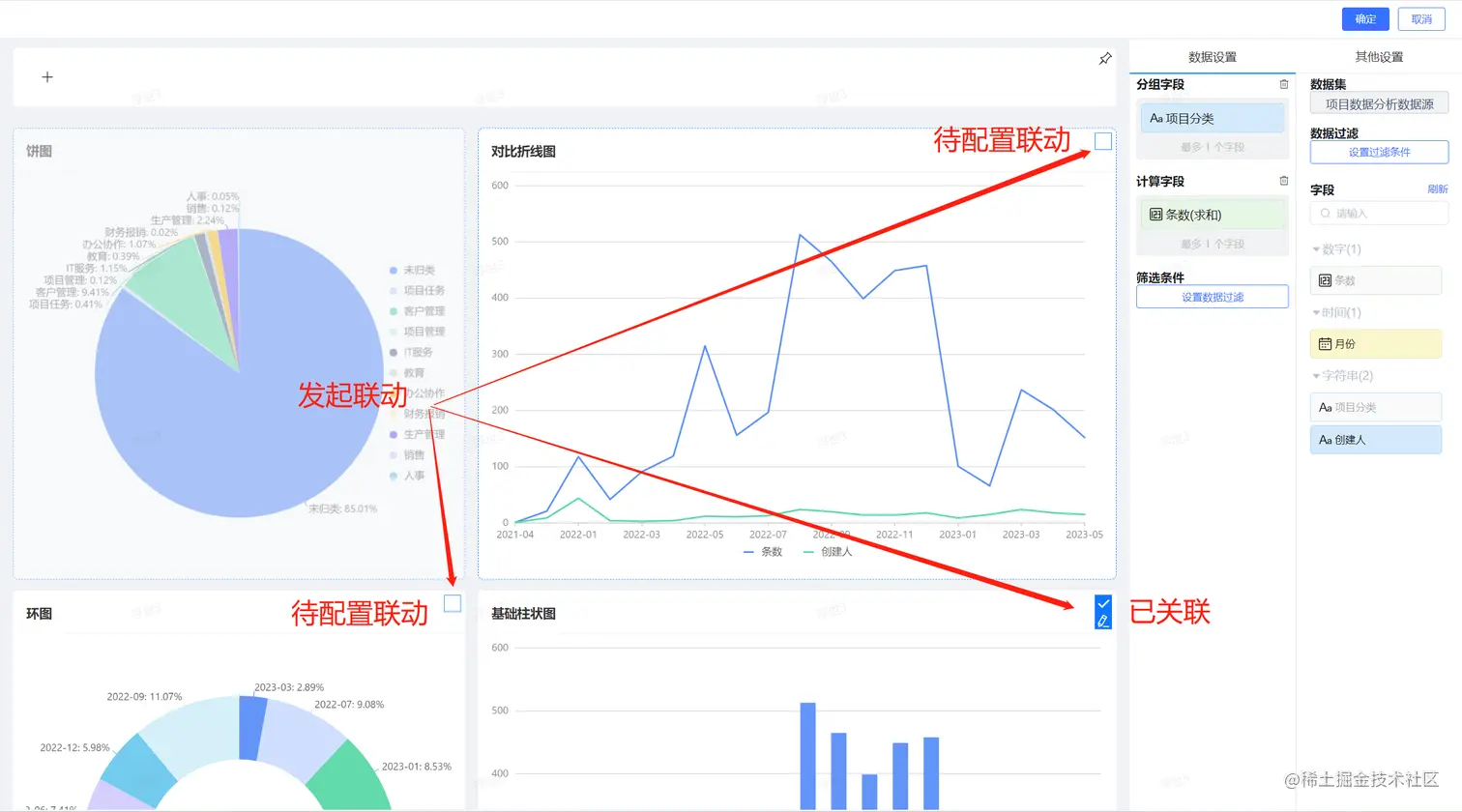The height and width of the screenshot is (812, 1462).
Task: Click the 设置数据过滤 button
Action: click(x=1213, y=297)
